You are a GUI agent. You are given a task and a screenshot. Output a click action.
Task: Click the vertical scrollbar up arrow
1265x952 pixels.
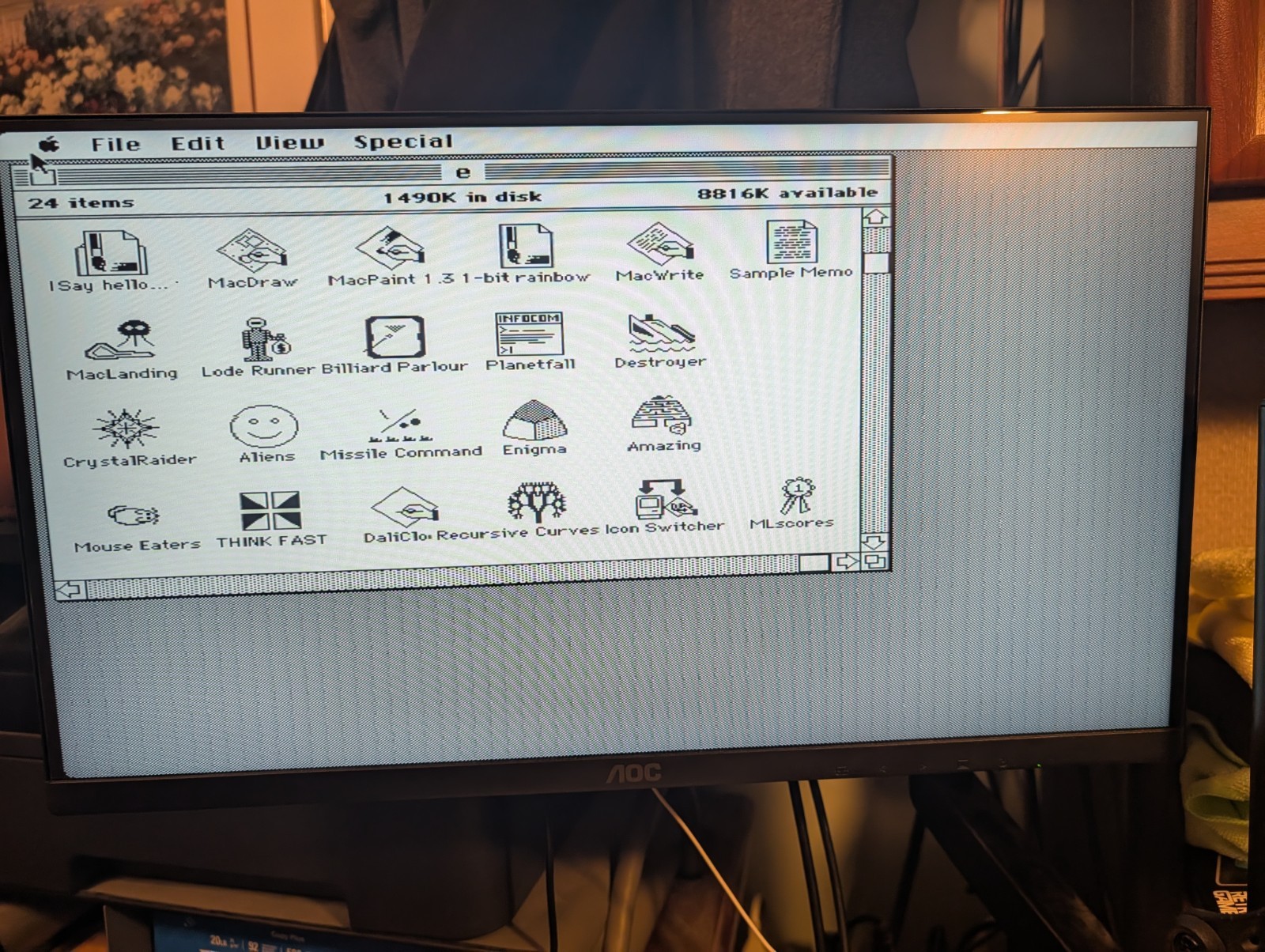(876, 217)
